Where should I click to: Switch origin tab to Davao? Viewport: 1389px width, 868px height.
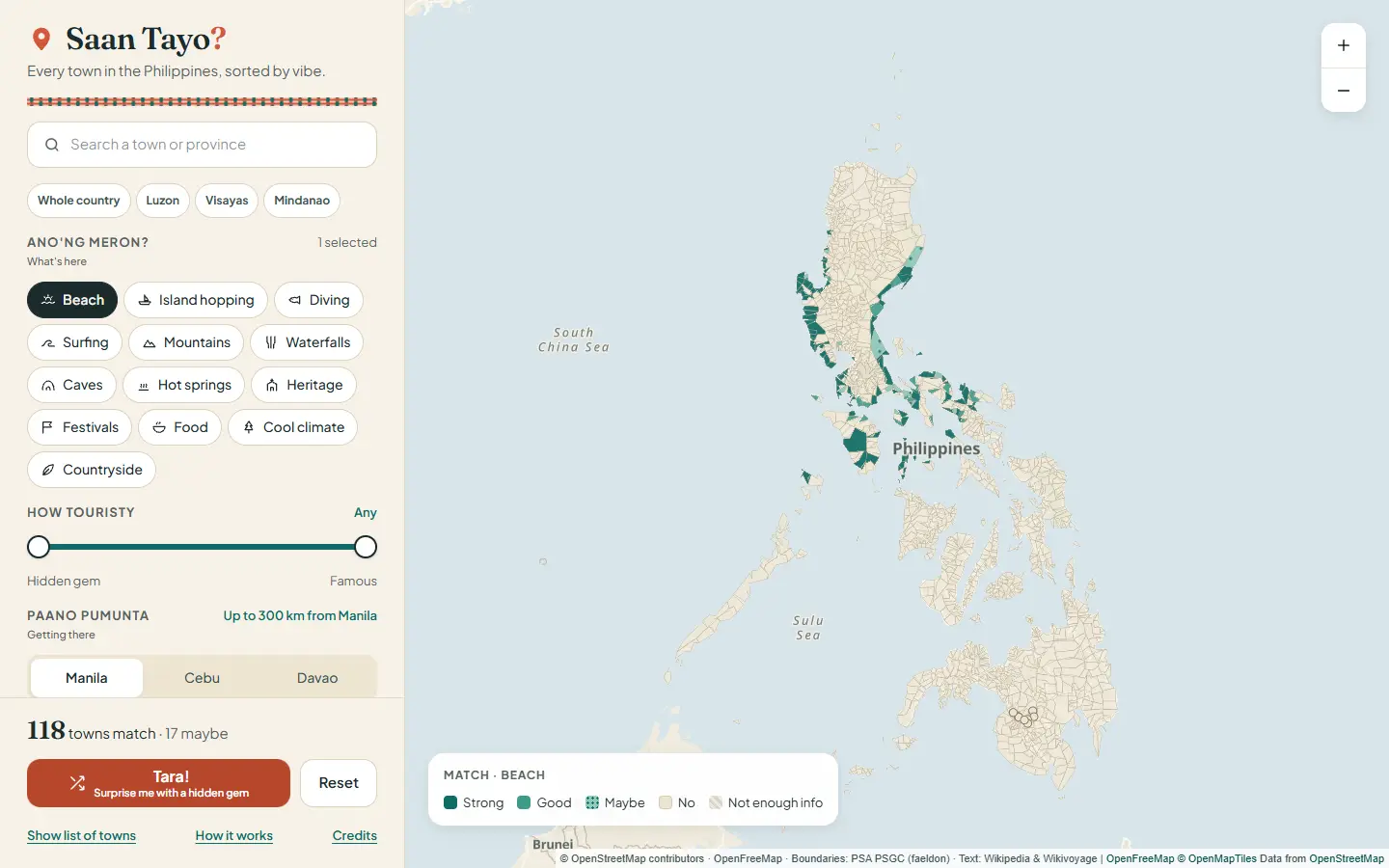317,678
